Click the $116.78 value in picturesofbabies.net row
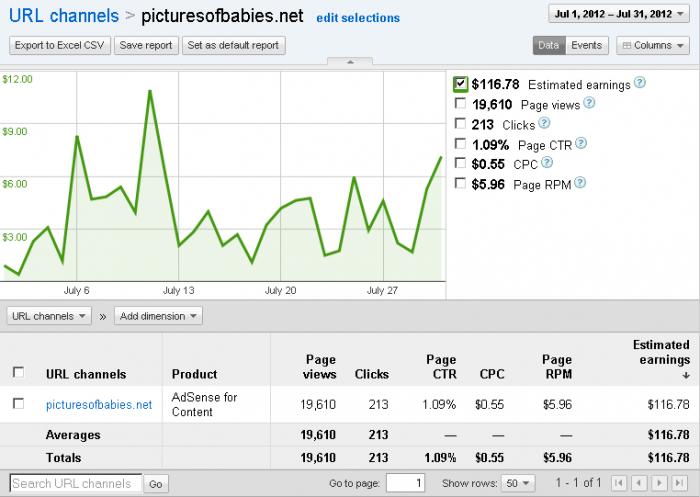 click(668, 405)
